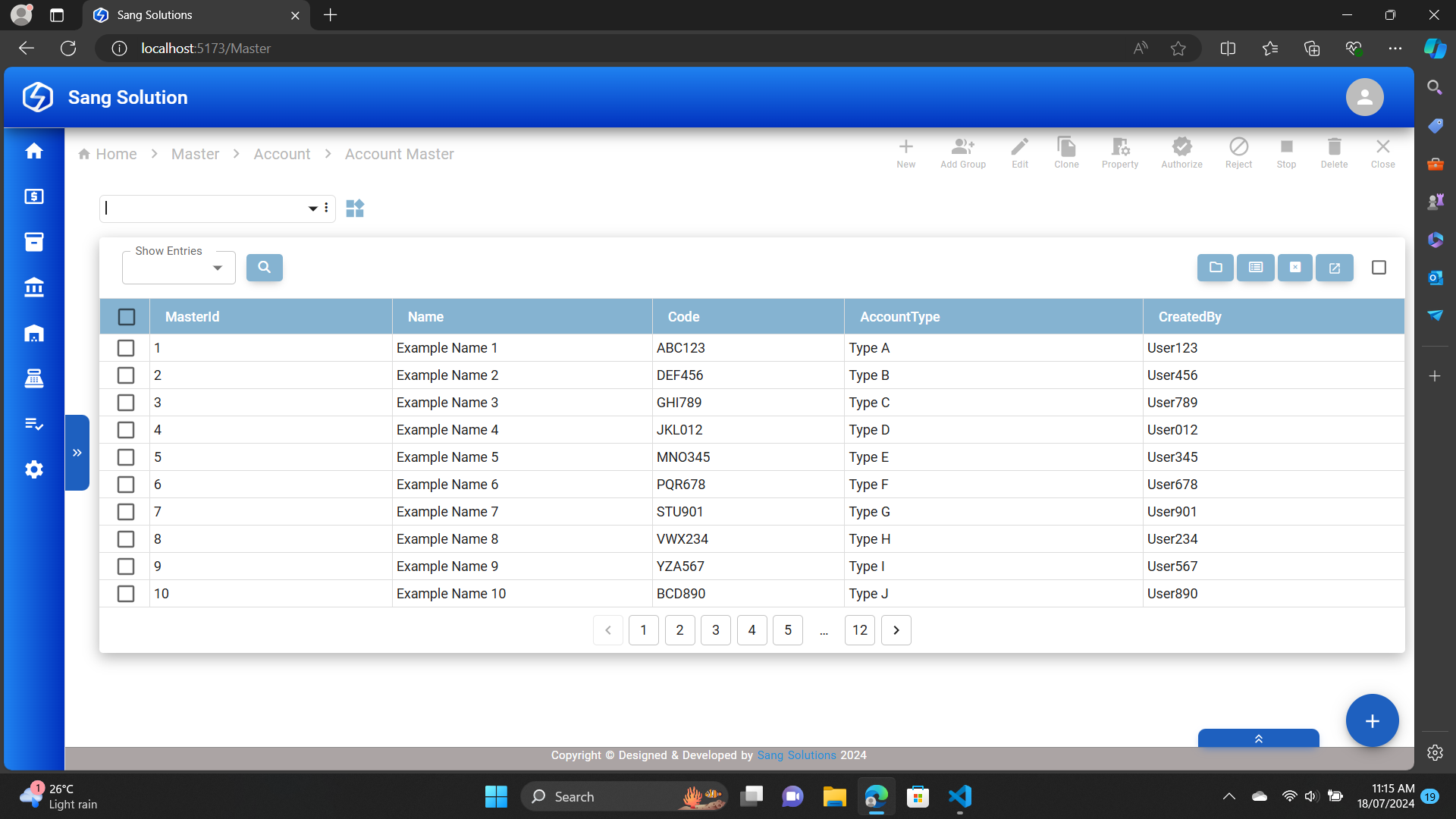
Task: Open the Home icon in sidebar
Action: tap(34, 152)
